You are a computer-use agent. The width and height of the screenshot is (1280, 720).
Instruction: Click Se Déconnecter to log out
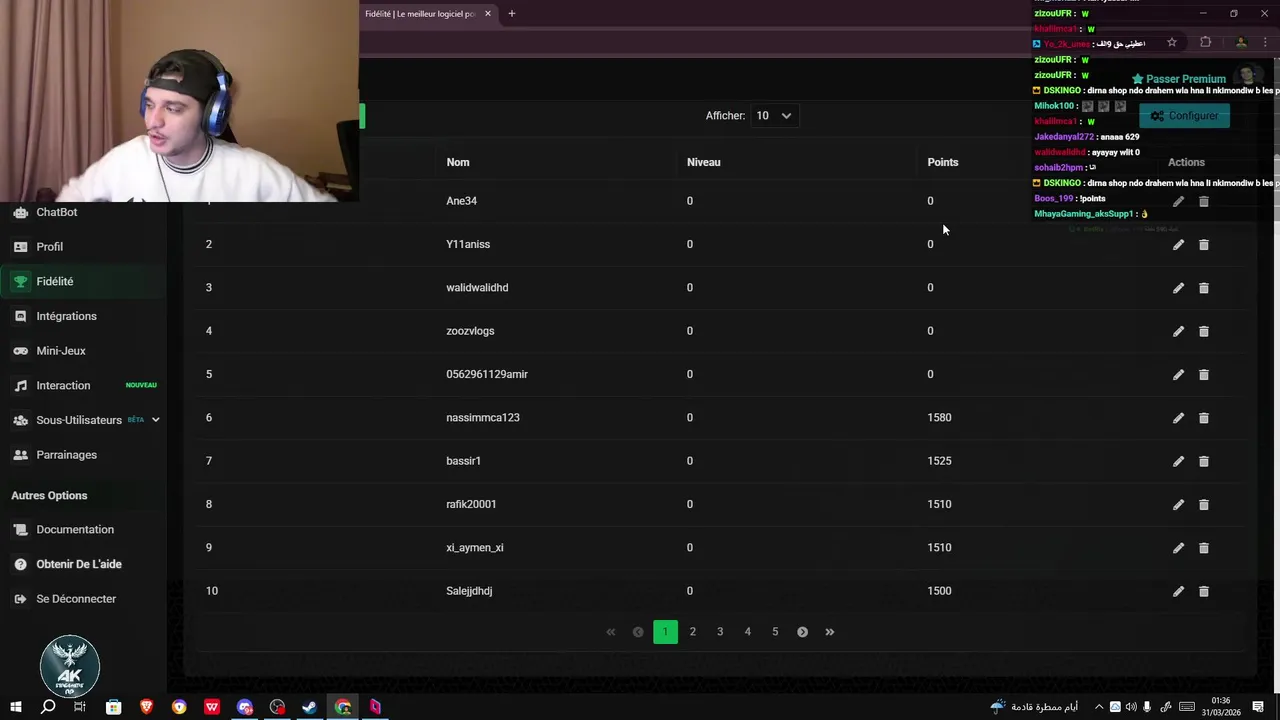point(76,599)
